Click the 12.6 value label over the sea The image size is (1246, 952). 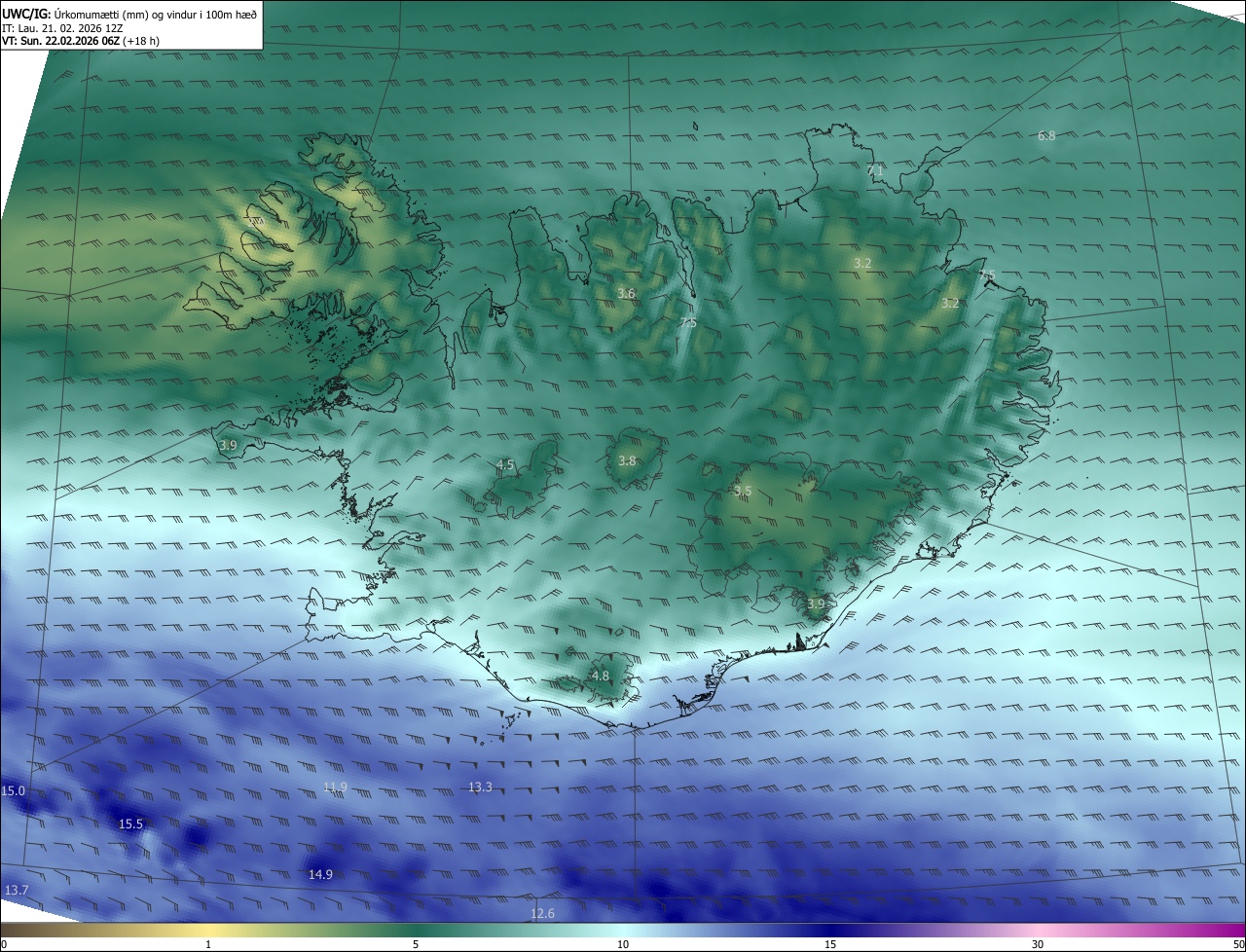542,914
